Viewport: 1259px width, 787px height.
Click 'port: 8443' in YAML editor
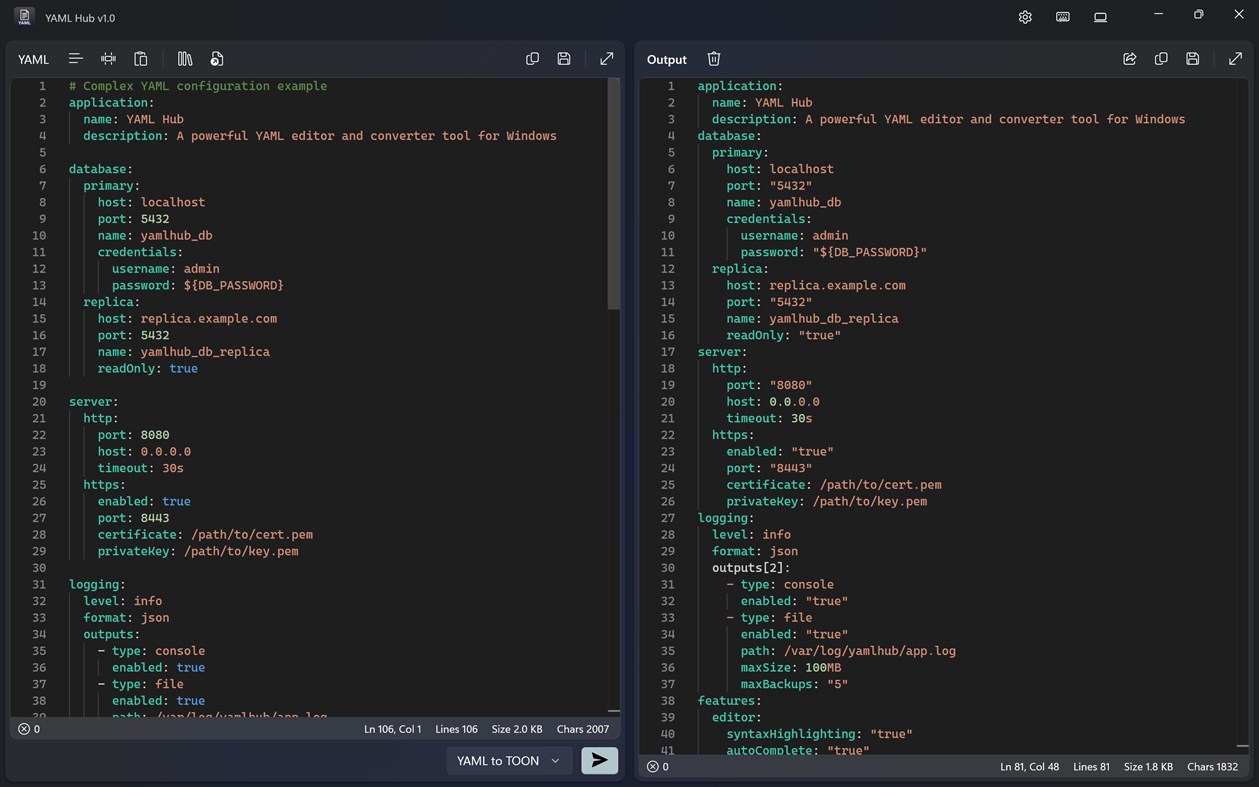(133, 518)
